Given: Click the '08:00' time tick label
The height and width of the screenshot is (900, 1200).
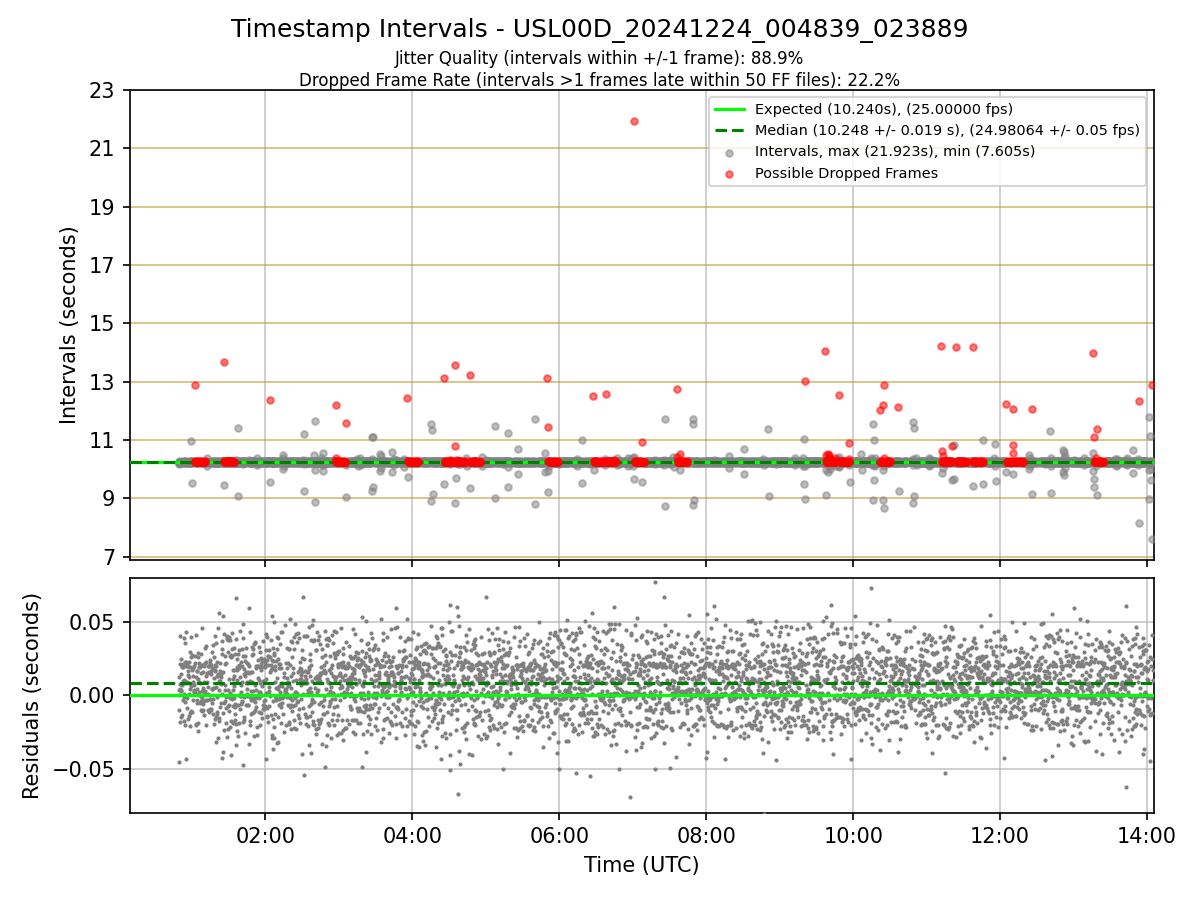Looking at the screenshot, I should click(x=706, y=835).
